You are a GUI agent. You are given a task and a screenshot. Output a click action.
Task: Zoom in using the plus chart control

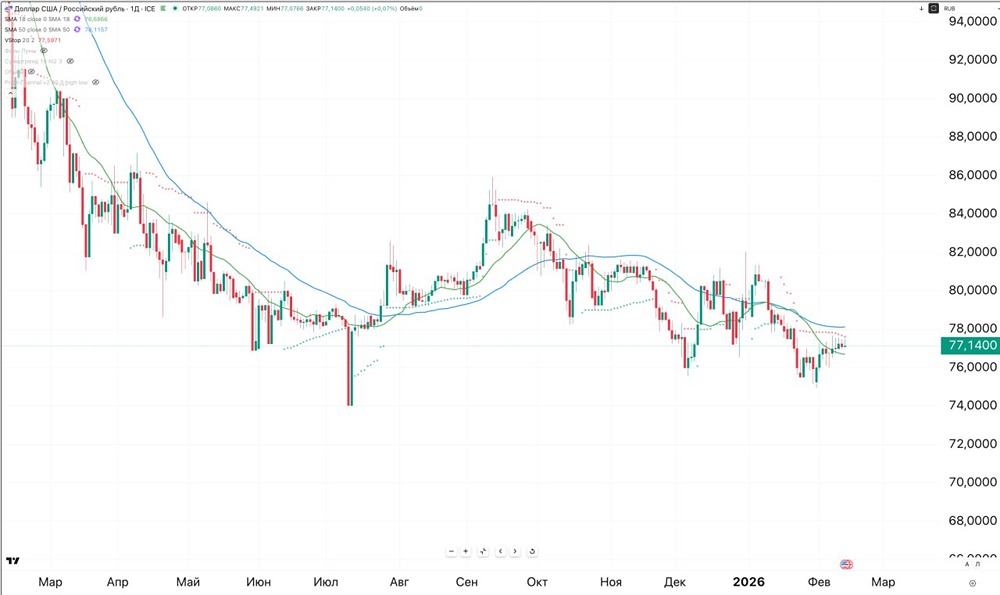pos(466,551)
